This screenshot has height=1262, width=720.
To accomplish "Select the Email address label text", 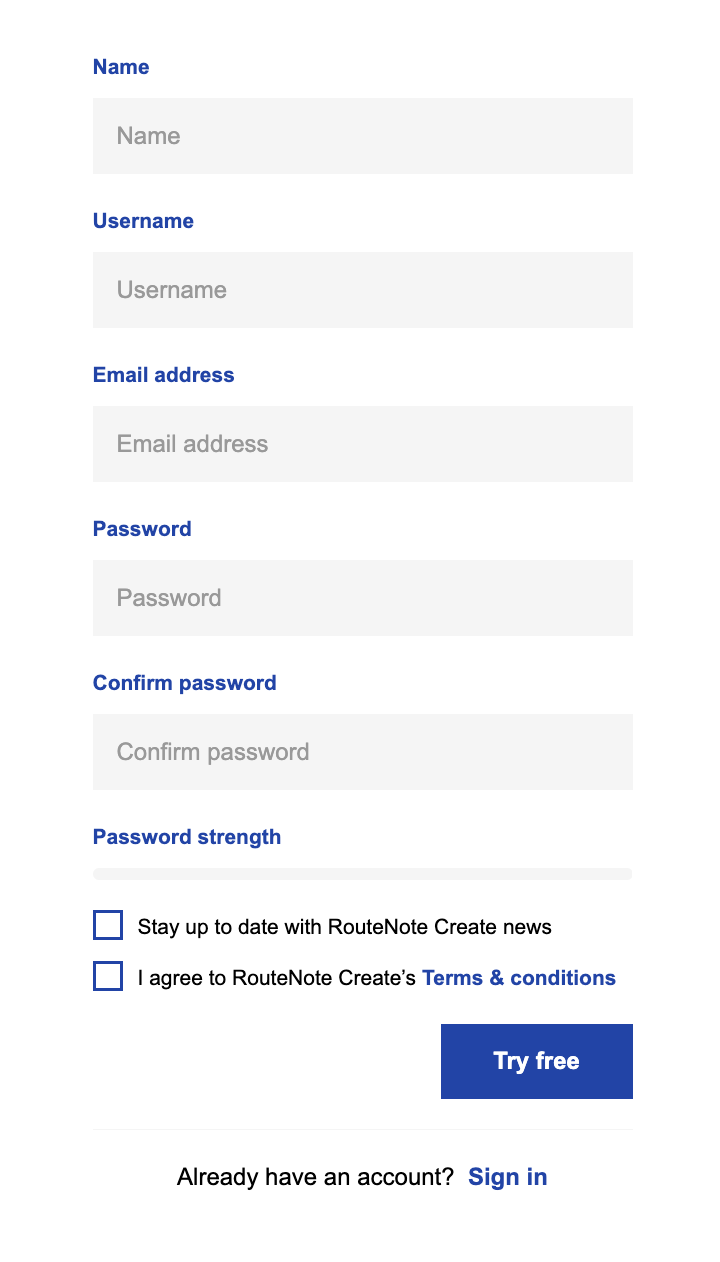I will pyautogui.click(x=163, y=375).
